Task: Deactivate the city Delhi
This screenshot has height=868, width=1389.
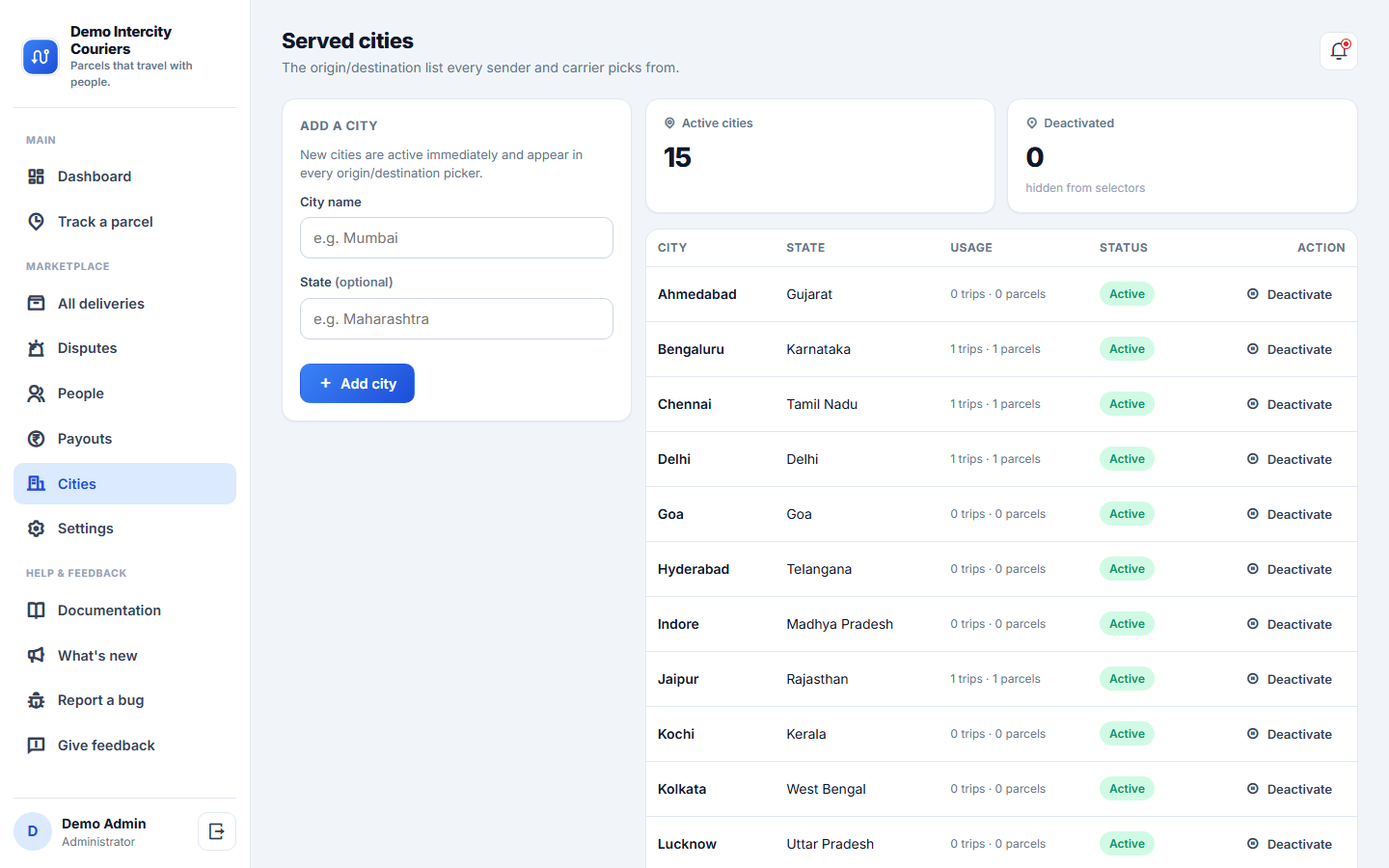Action: pos(1290,459)
